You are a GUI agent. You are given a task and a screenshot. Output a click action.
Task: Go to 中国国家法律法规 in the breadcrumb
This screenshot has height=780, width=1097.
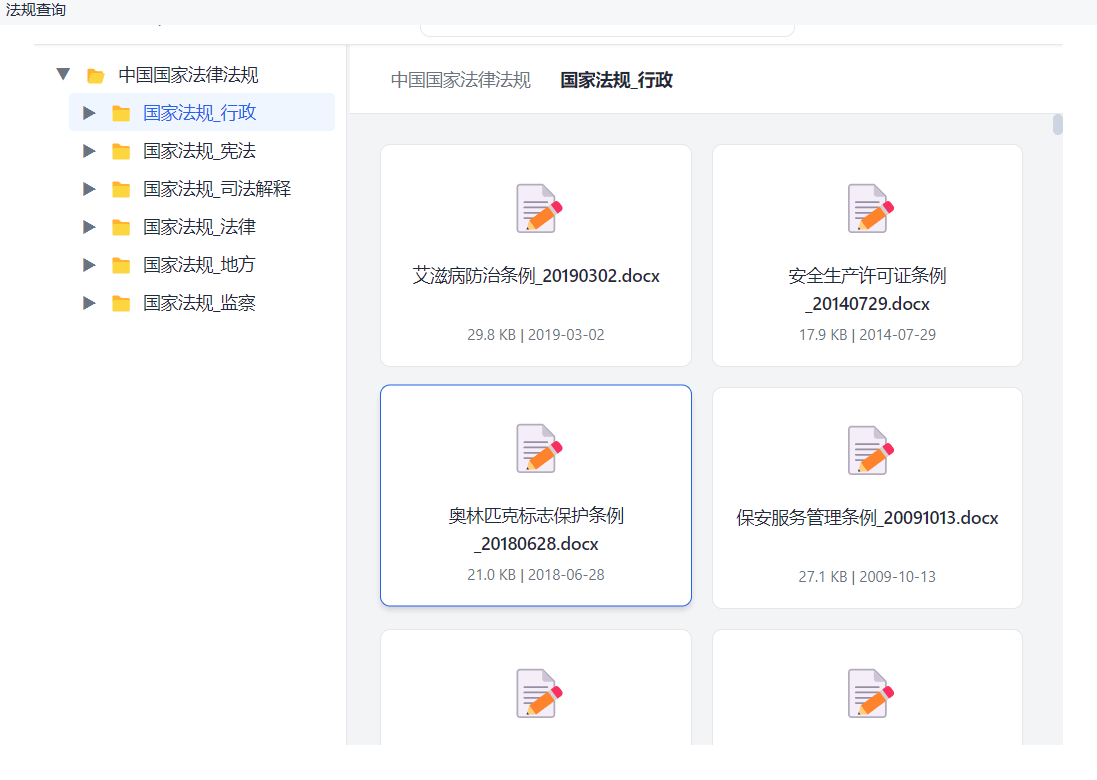click(x=460, y=80)
